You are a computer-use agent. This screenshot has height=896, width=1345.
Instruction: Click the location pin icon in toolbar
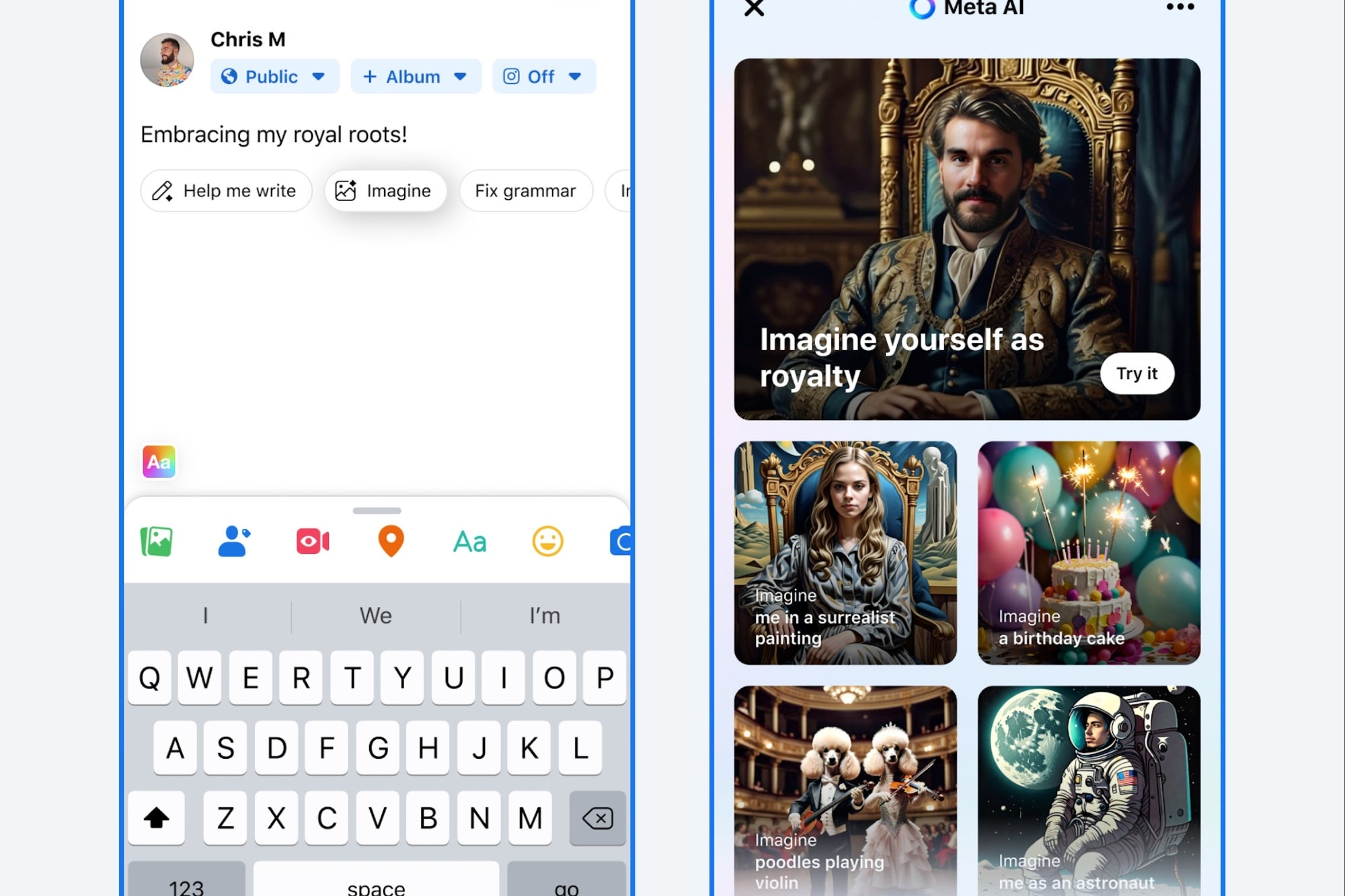(390, 541)
